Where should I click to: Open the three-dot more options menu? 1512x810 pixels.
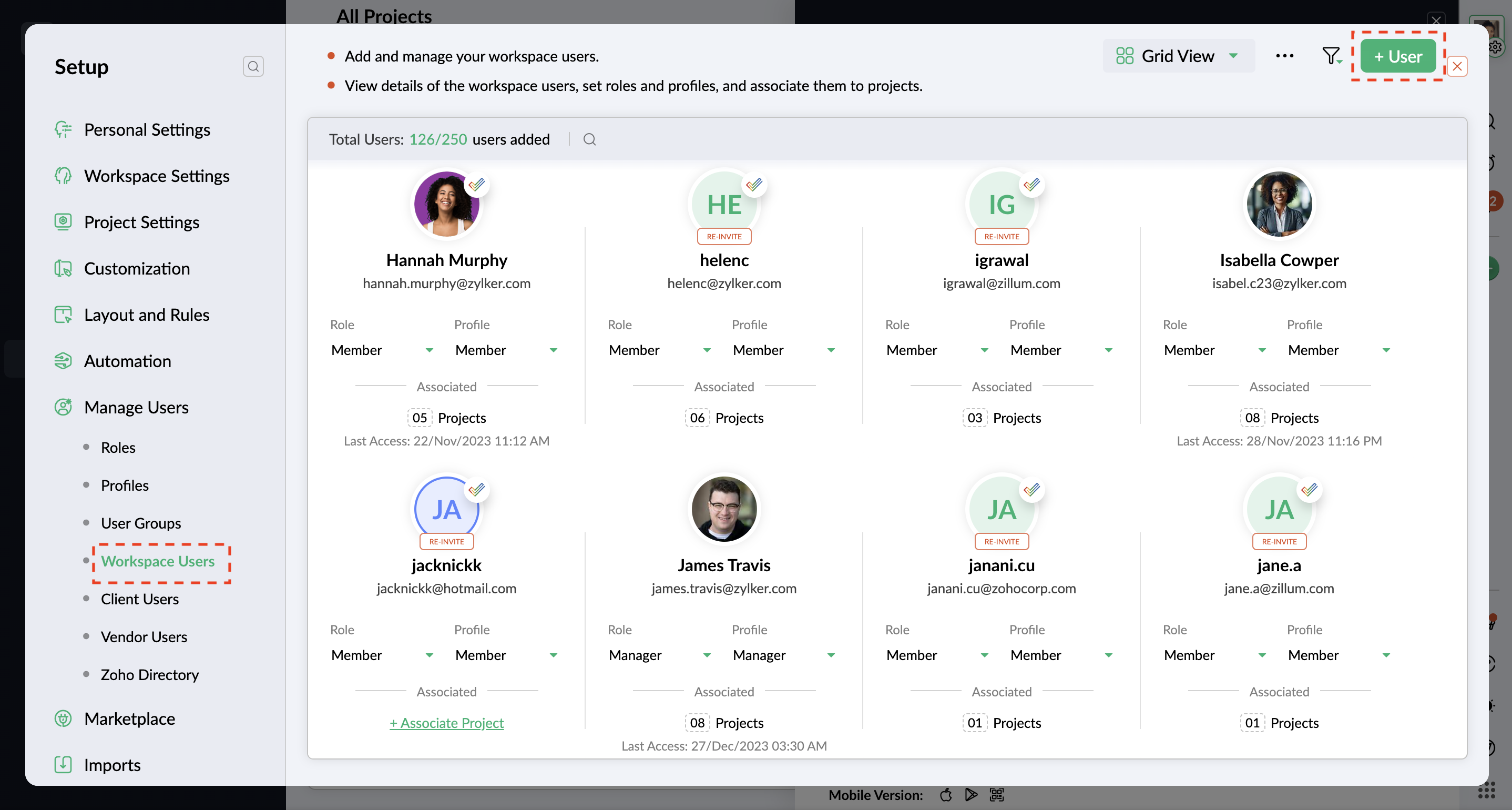[x=1284, y=56]
